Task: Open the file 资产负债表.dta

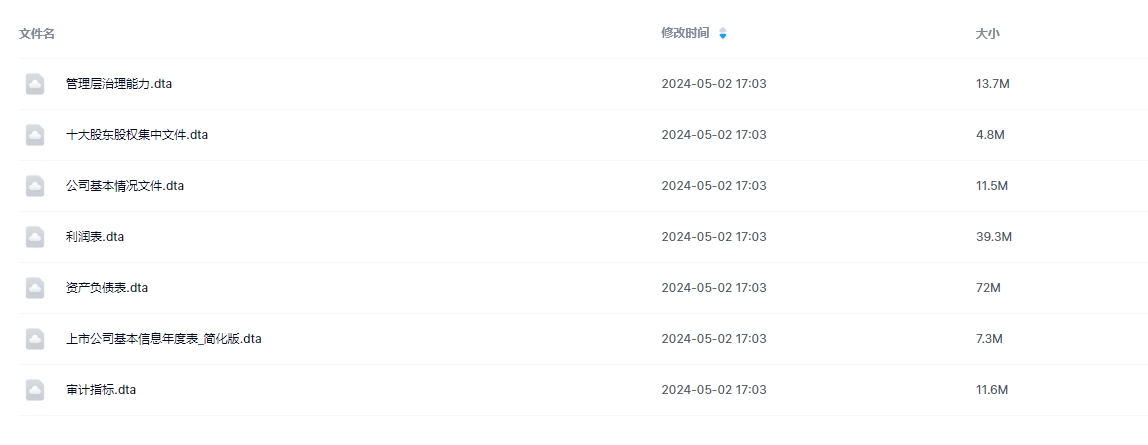Action: [107, 288]
